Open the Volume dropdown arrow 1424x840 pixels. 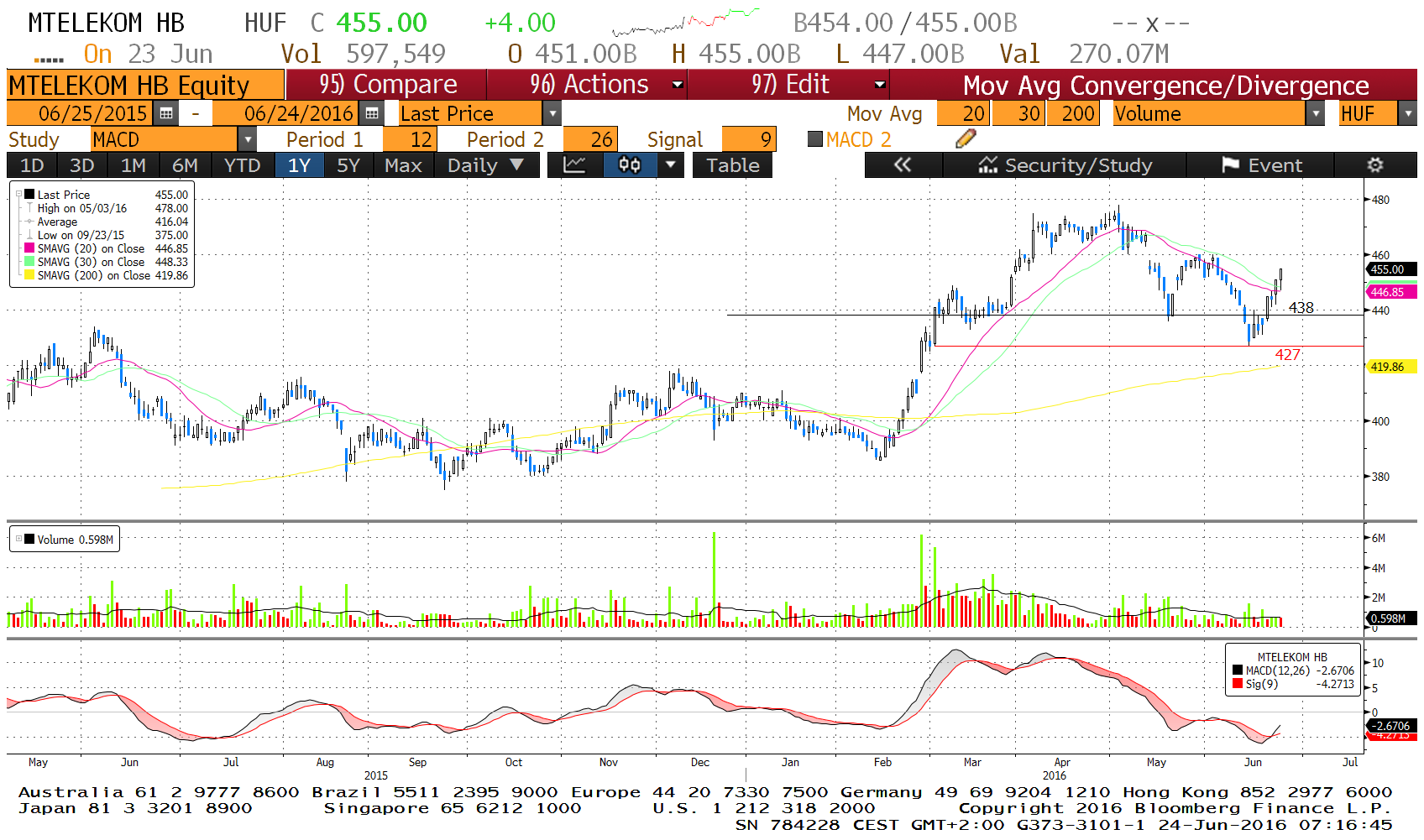click(1316, 113)
